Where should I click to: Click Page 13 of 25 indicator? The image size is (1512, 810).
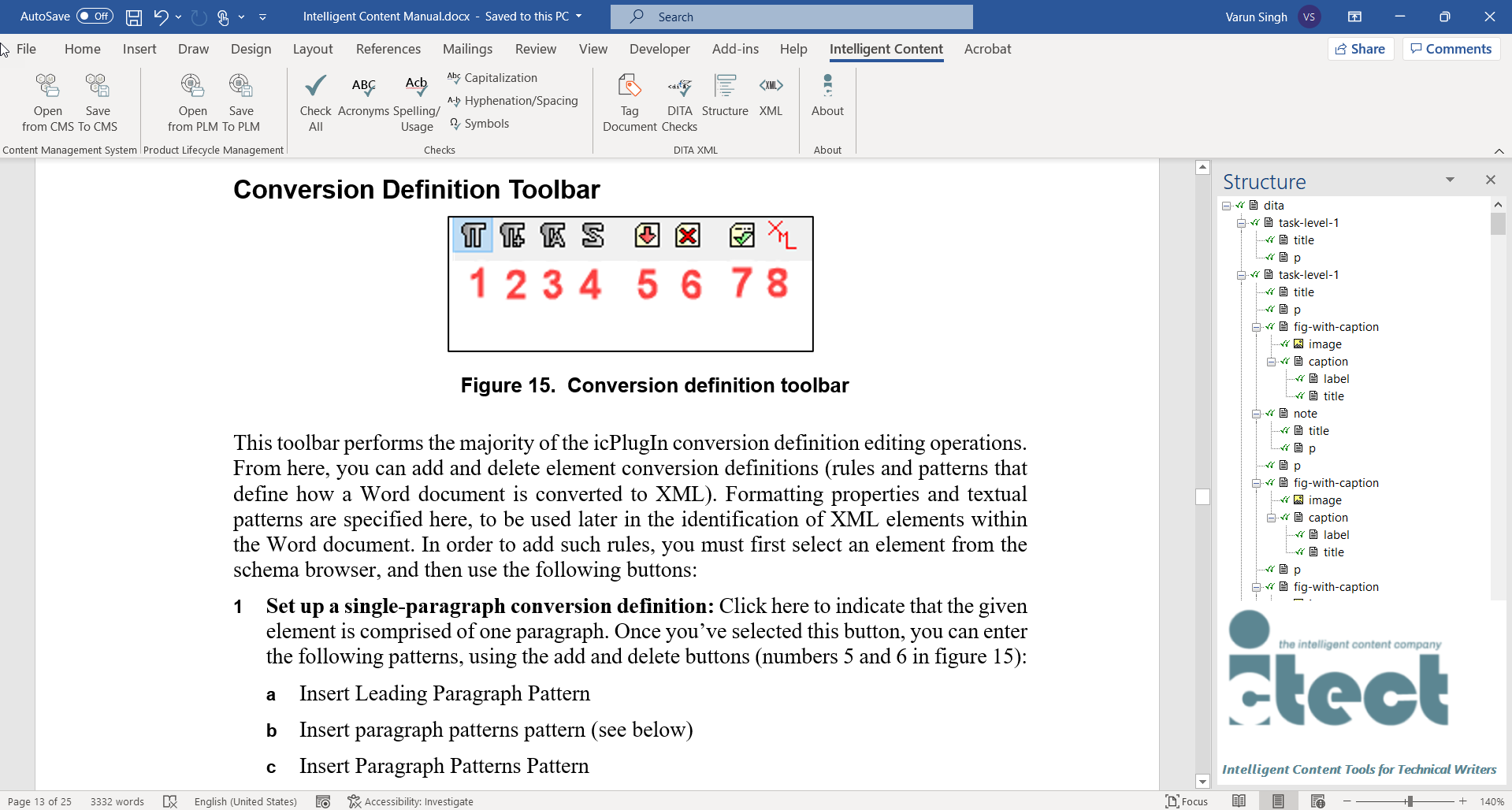(x=39, y=801)
